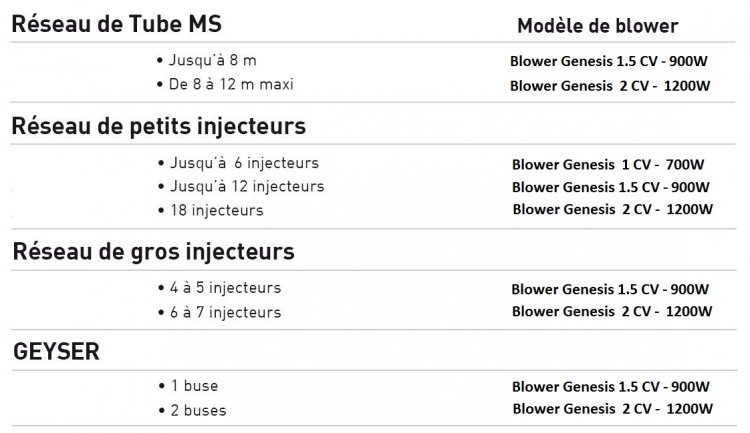This screenshot has width=750, height=433.
Task: Click the 1200W blower for 18 injecteurs
Action: point(611,210)
